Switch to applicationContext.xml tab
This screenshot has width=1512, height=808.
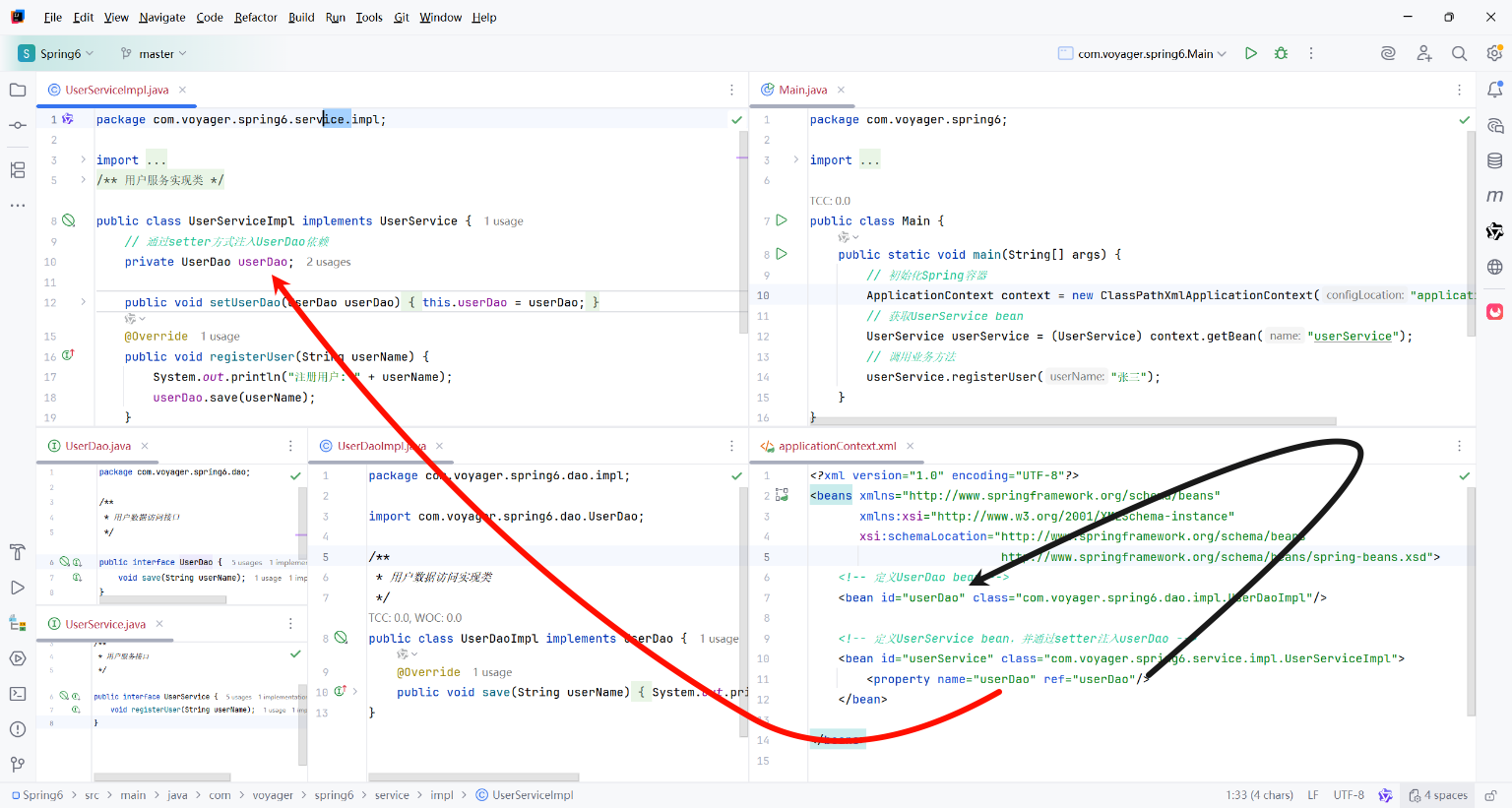(x=837, y=446)
